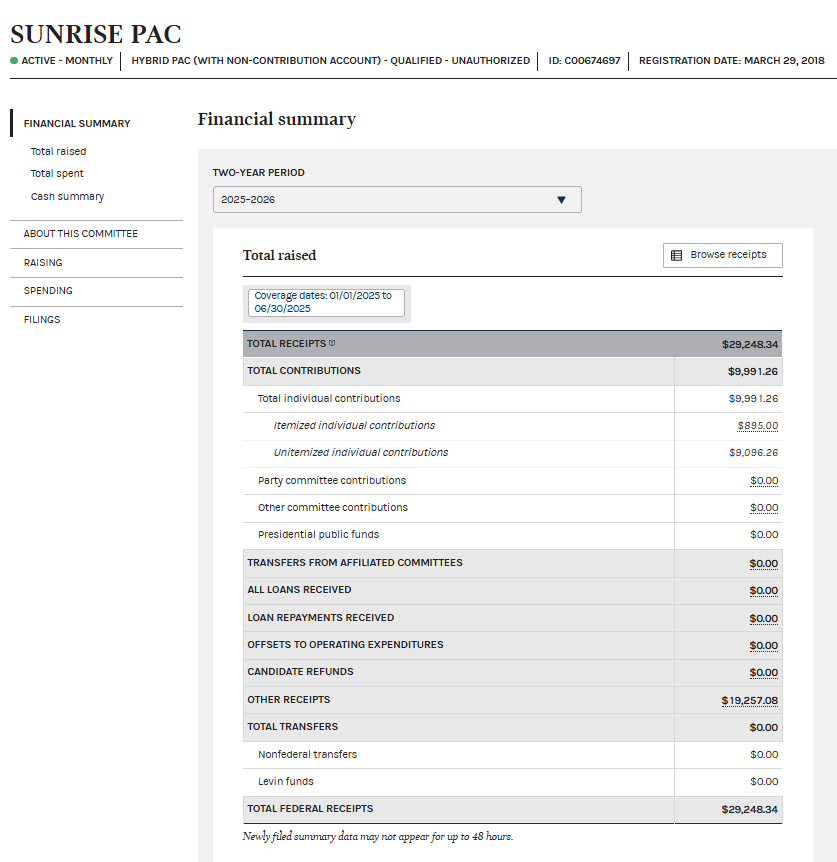Open the $895.00 itemized individual contributions link
837x862 pixels.
click(x=758, y=426)
